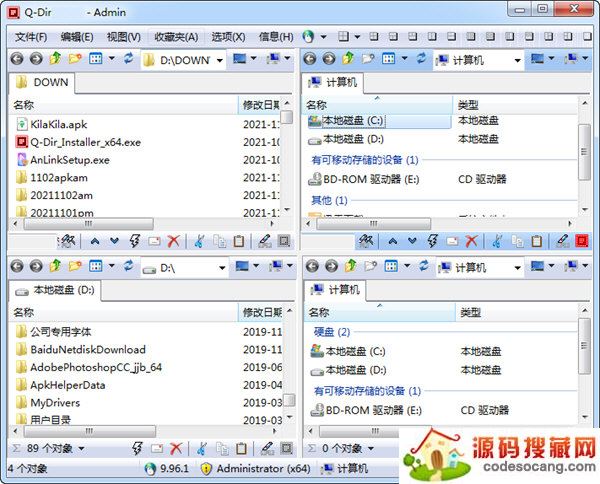The height and width of the screenshot is (484, 600).
Task: Open the 文件(F) menu
Action: pyautogui.click(x=31, y=37)
